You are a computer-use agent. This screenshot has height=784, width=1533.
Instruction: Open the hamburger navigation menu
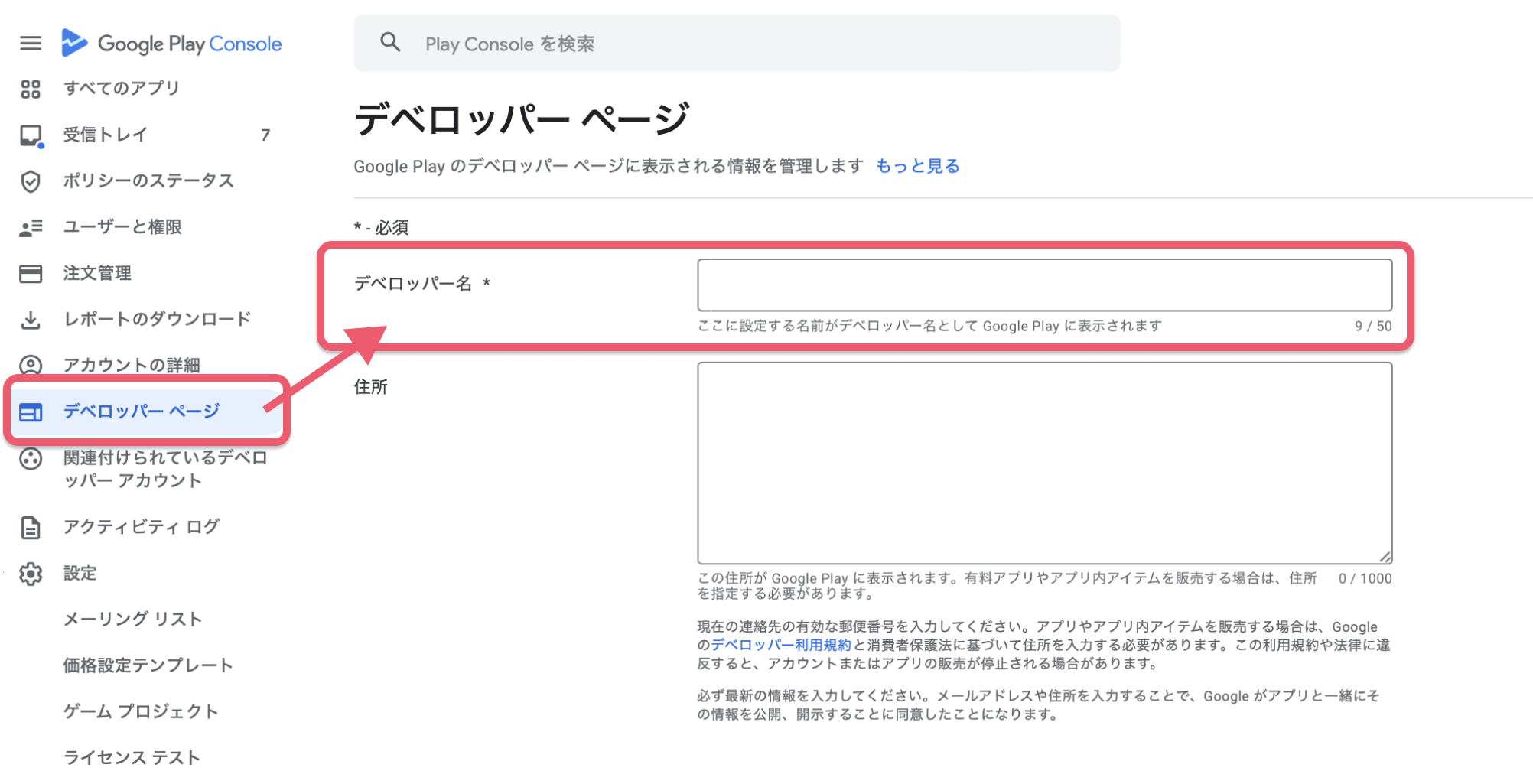coord(31,44)
